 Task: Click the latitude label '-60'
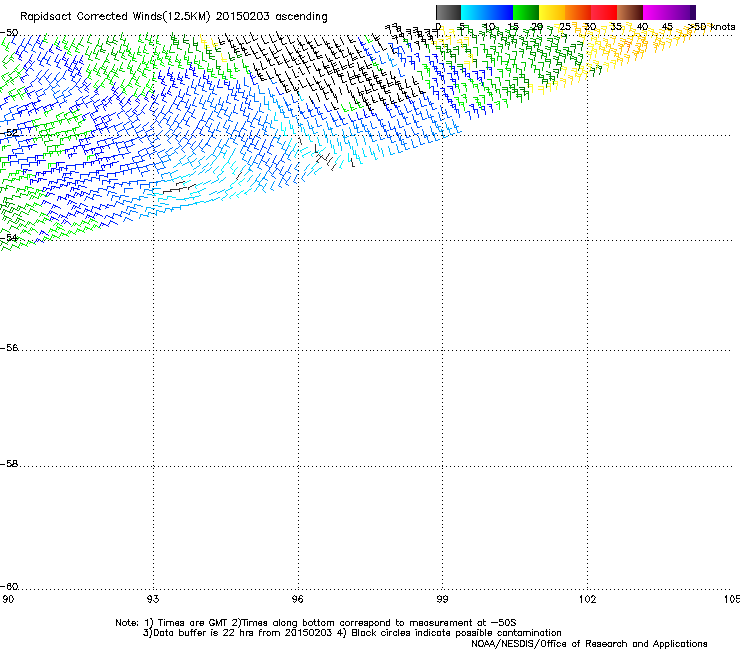[x=9, y=587]
